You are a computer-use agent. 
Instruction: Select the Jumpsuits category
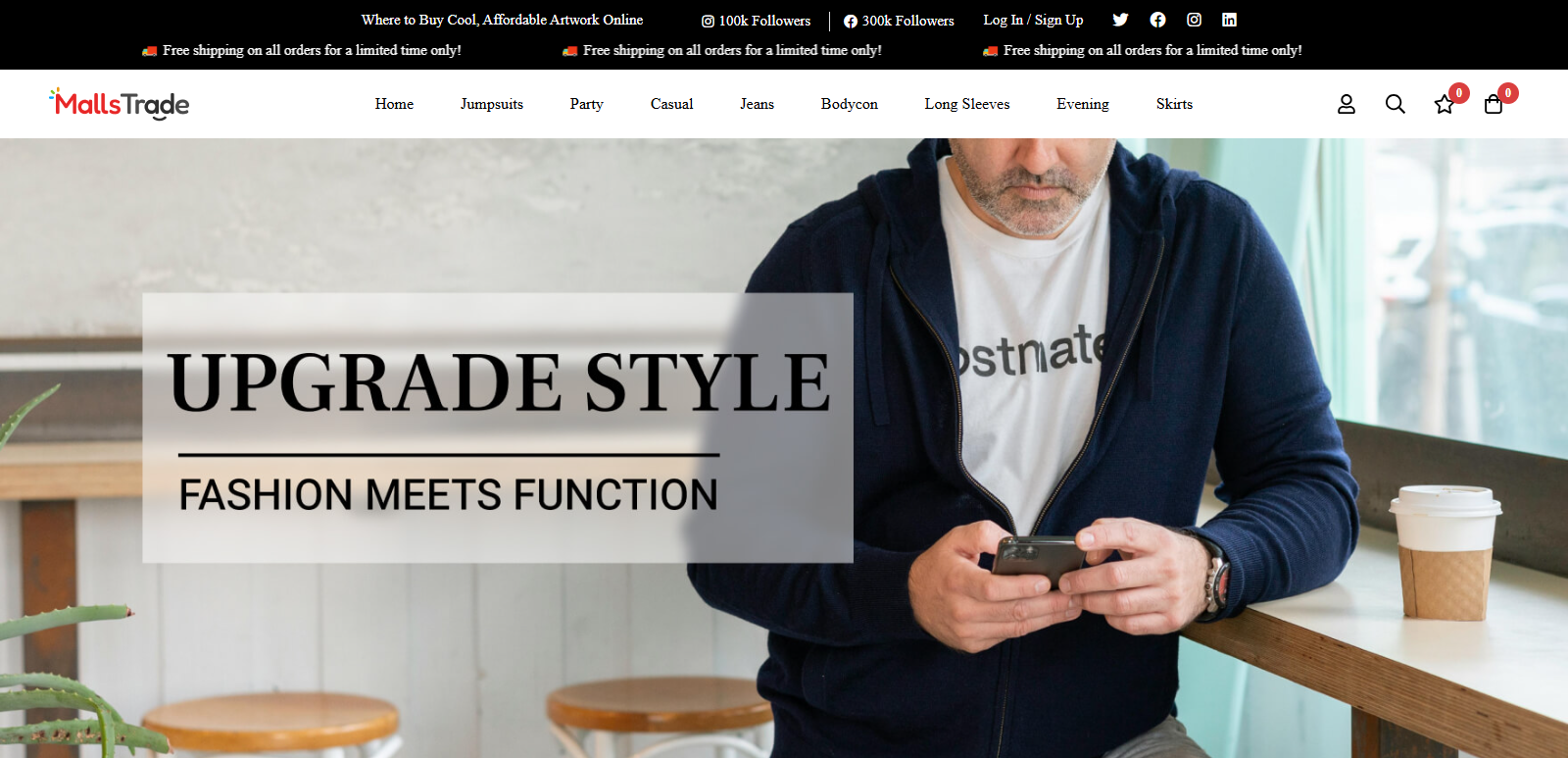click(x=492, y=104)
